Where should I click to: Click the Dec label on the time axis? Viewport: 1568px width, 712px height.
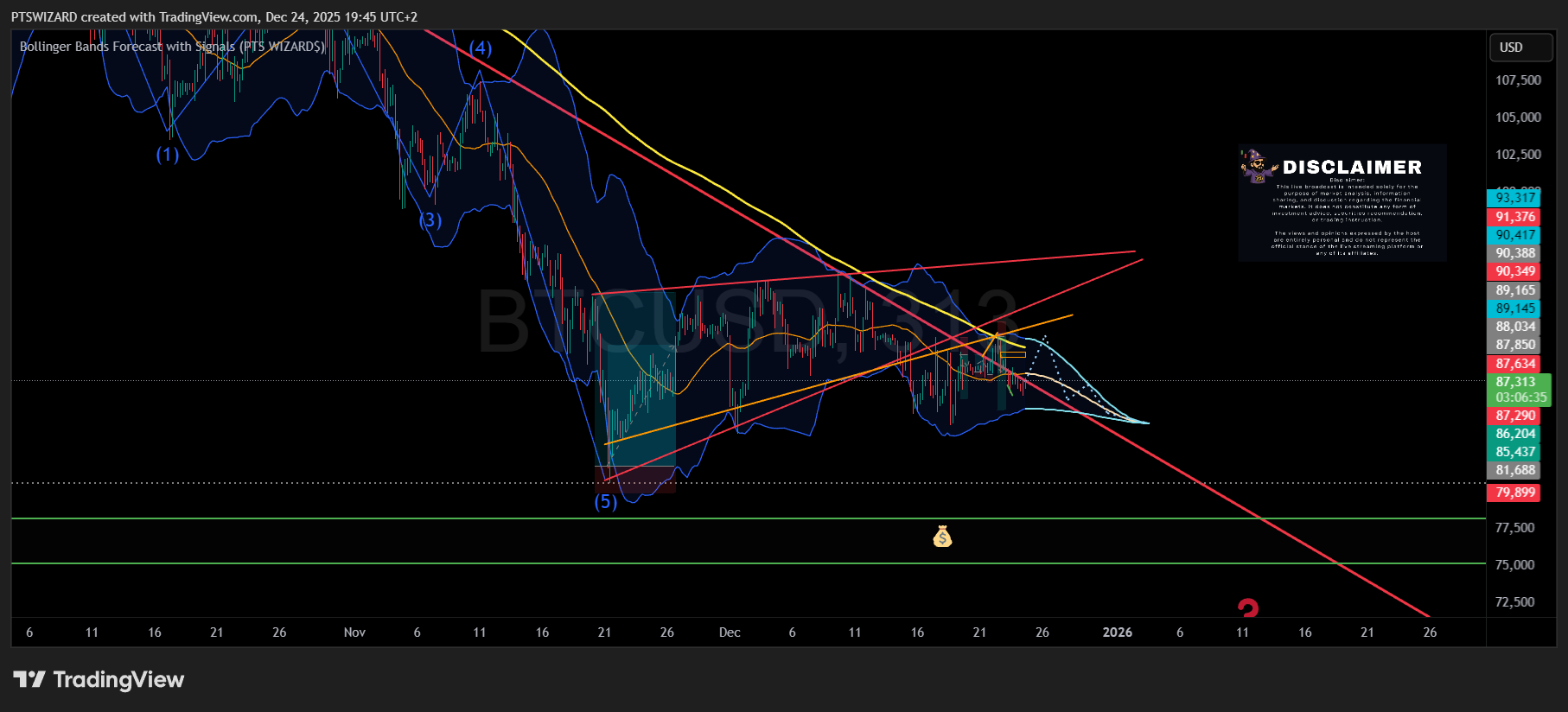[x=730, y=633]
